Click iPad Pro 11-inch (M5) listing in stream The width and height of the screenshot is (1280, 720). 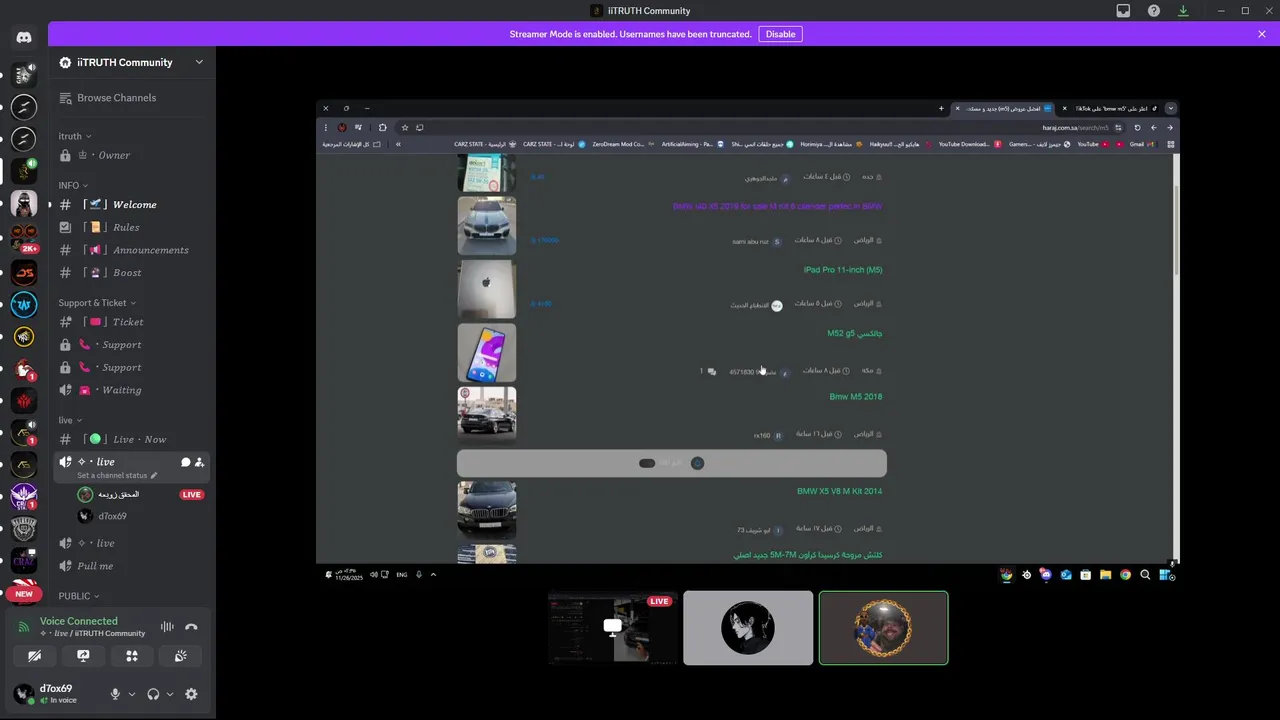pos(843,270)
